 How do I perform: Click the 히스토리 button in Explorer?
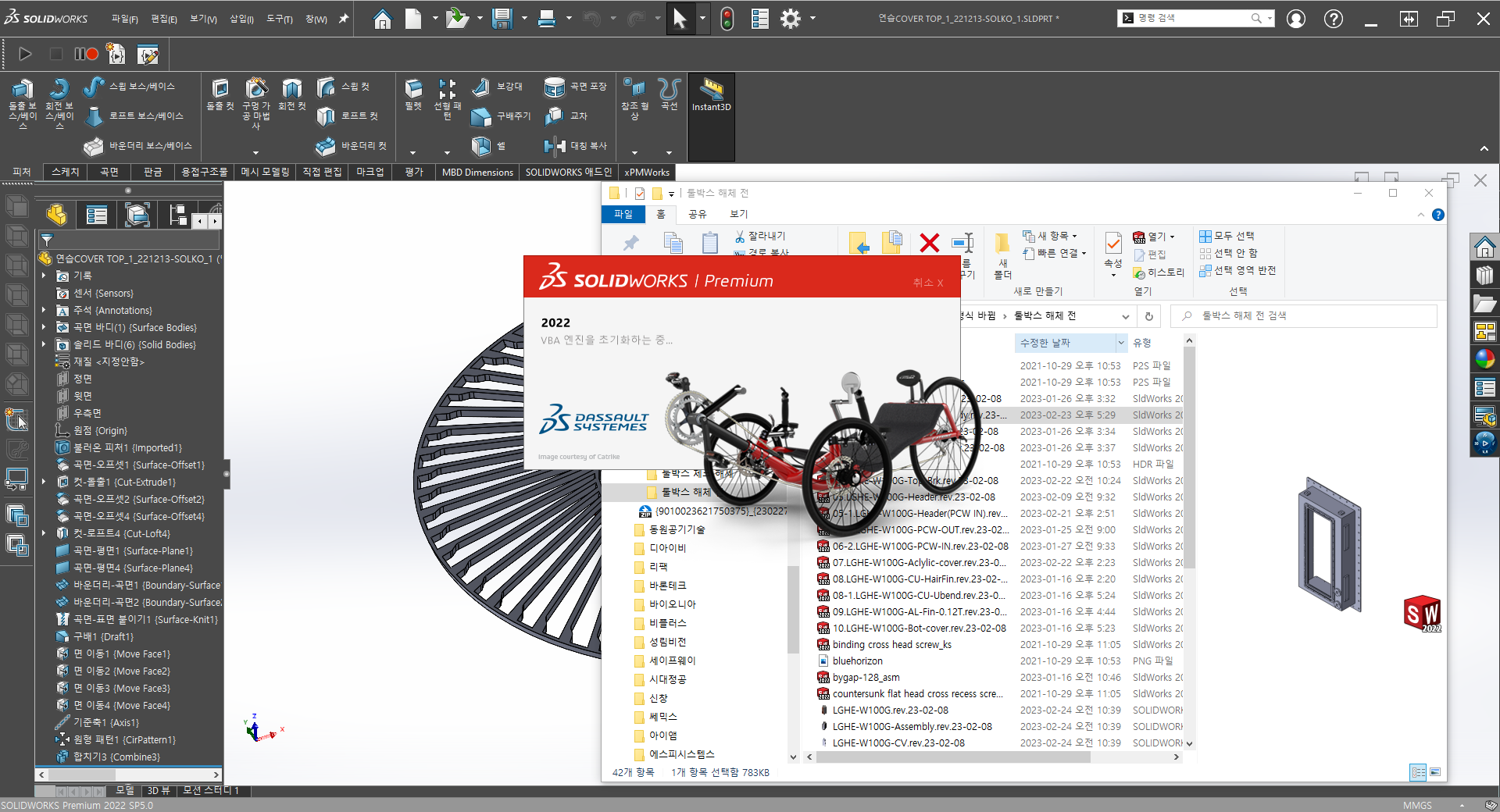tap(1159, 272)
